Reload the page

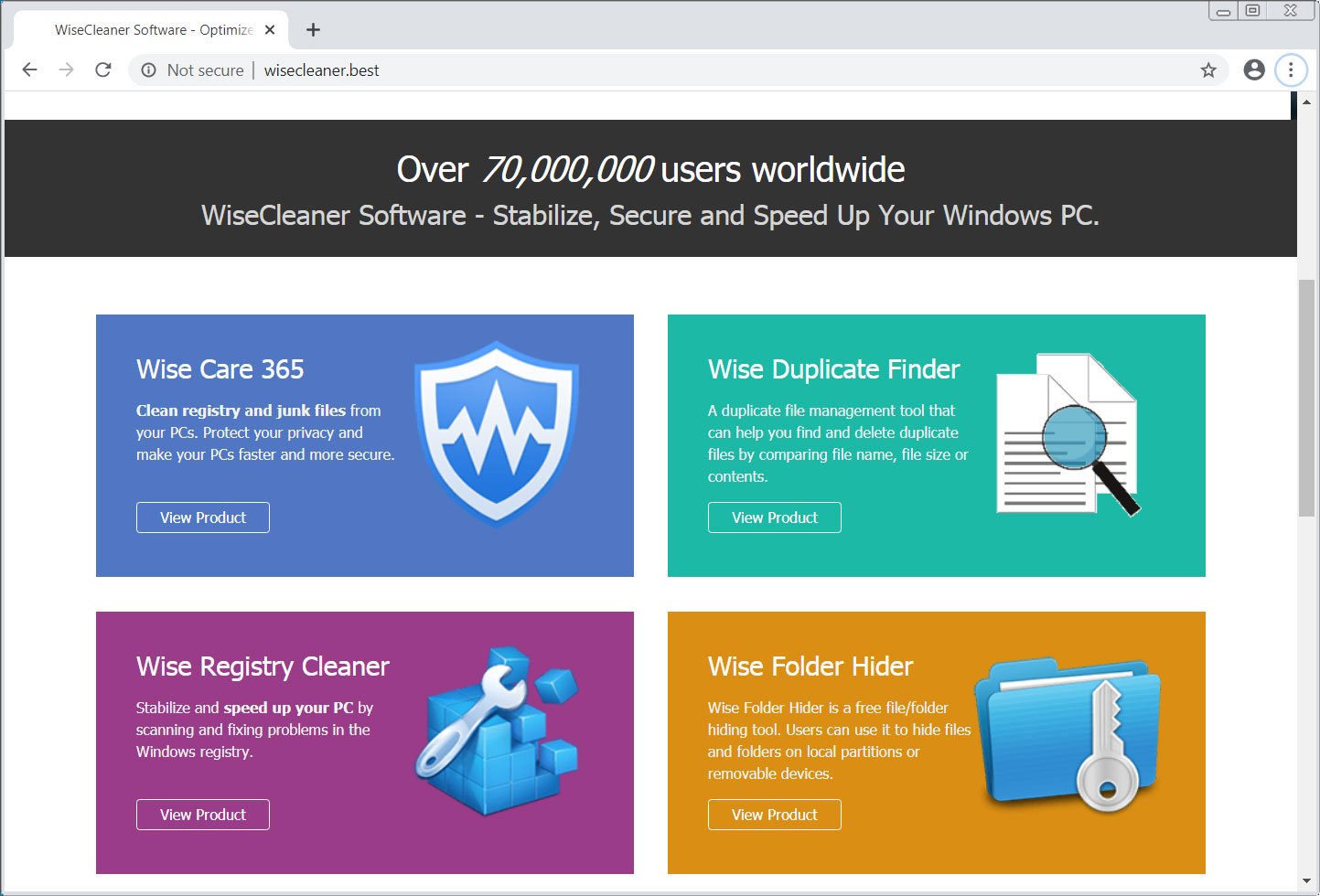click(x=103, y=70)
